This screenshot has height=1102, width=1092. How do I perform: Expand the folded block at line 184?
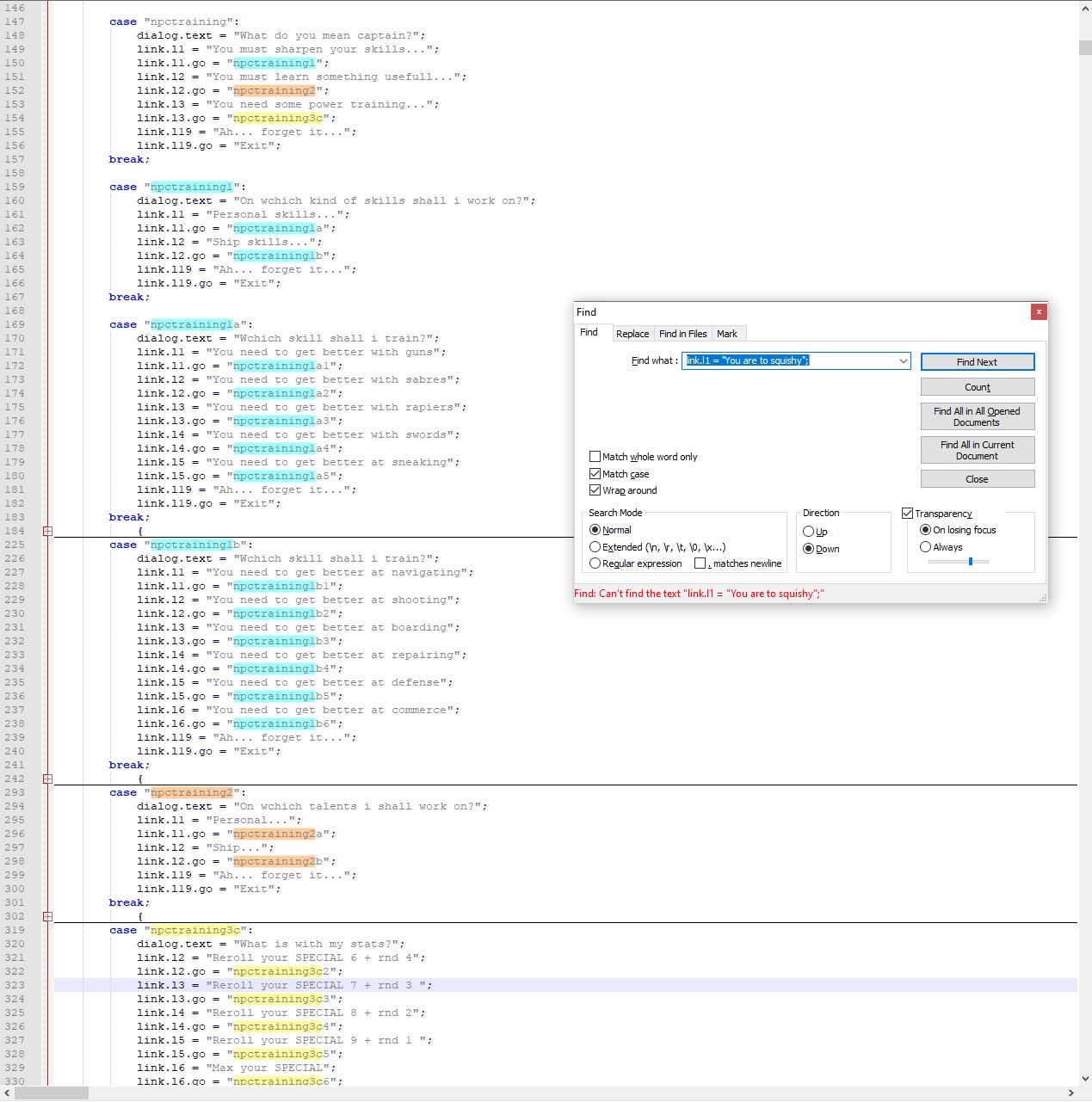47,531
